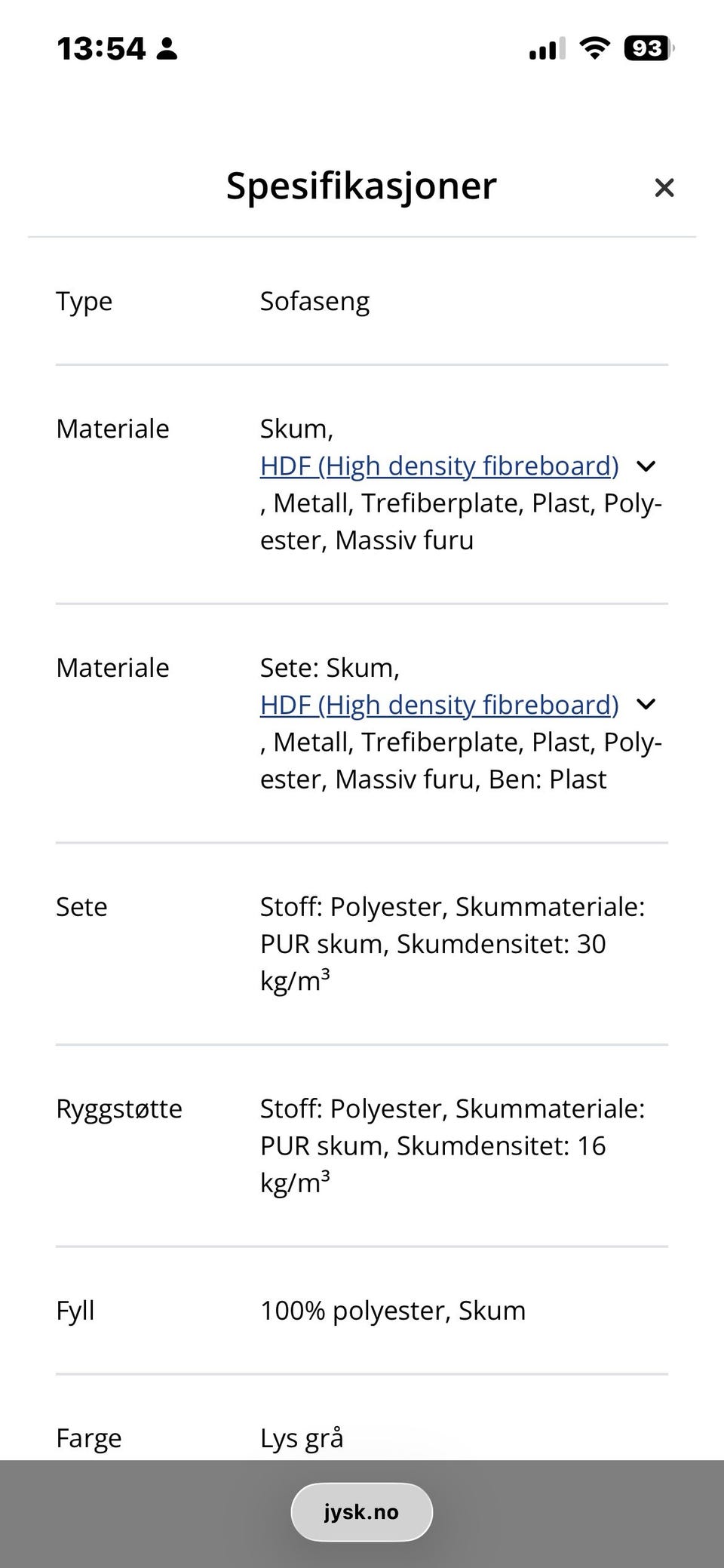The height and width of the screenshot is (1568, 724).
Task: Select the Type row value Sofaseng
Action: 314,301
